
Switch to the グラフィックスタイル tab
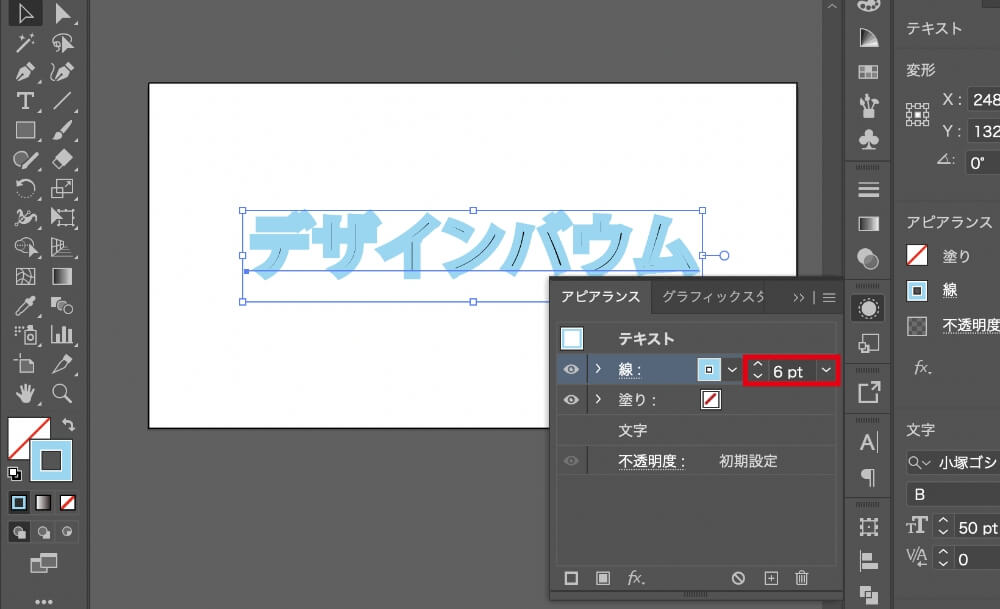pos(713,297)
